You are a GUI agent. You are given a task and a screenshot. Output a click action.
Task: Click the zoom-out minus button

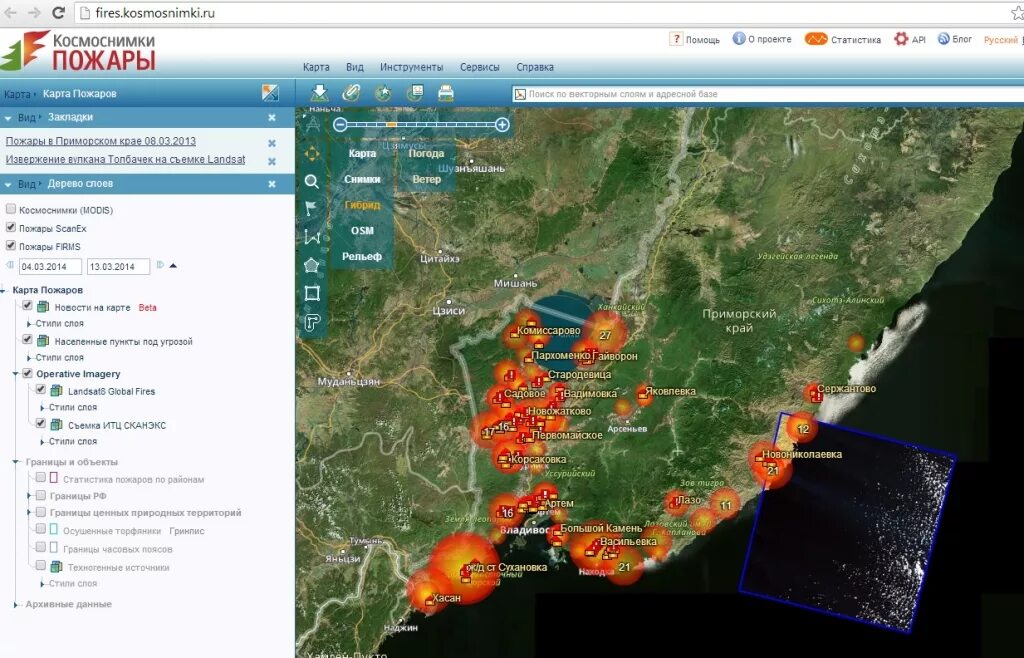[x=340, y=125]
